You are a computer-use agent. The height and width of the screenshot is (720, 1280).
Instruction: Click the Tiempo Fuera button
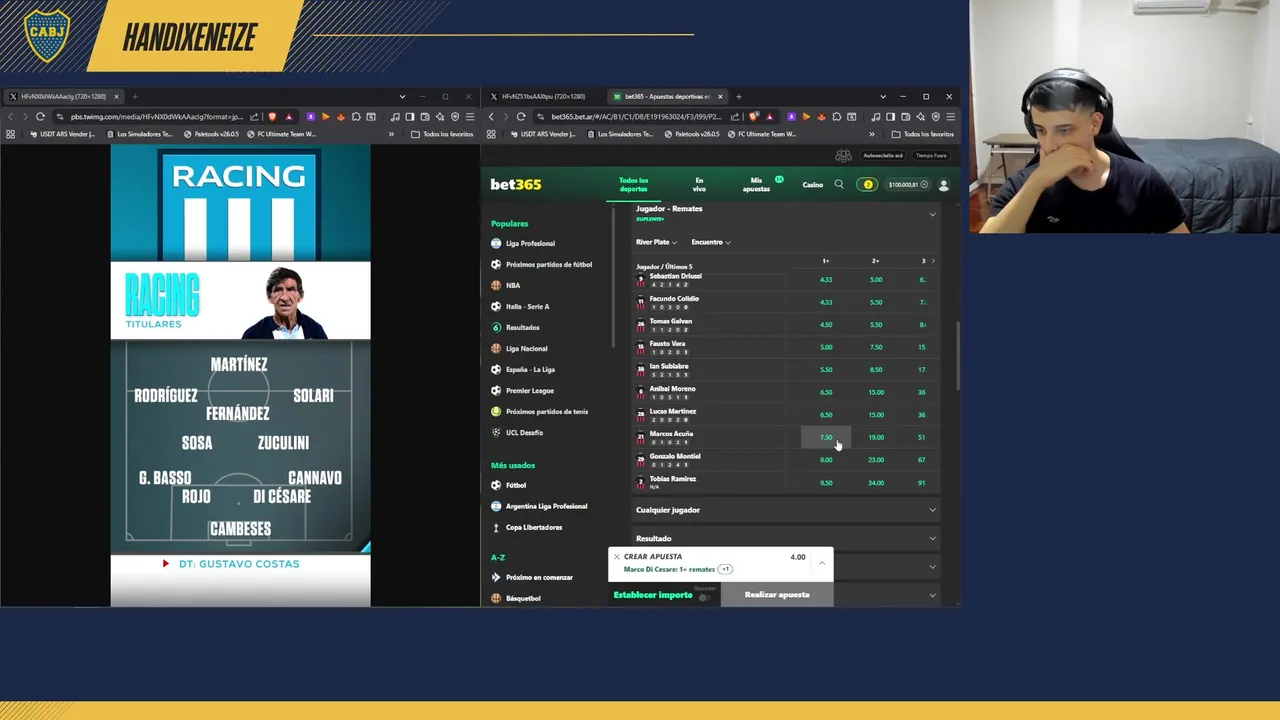click(931, 155)
